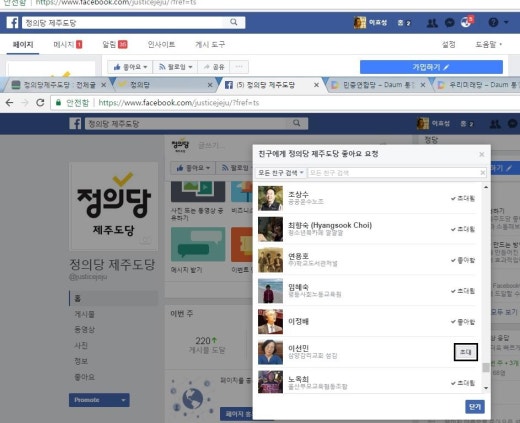Click the friend list scrollbar thumb

(486, 367)
